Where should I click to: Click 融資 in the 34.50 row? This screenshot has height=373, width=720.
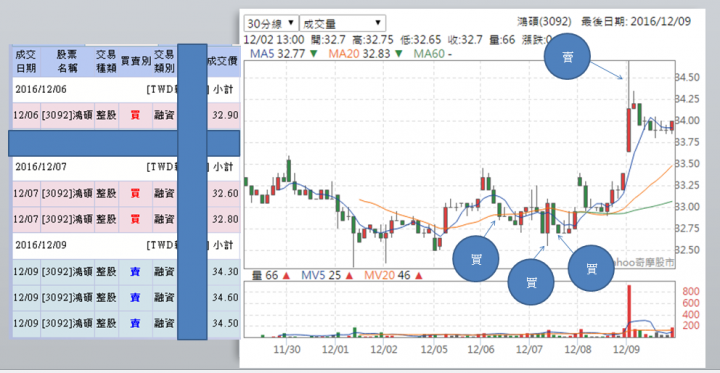[x=164, y=324]
